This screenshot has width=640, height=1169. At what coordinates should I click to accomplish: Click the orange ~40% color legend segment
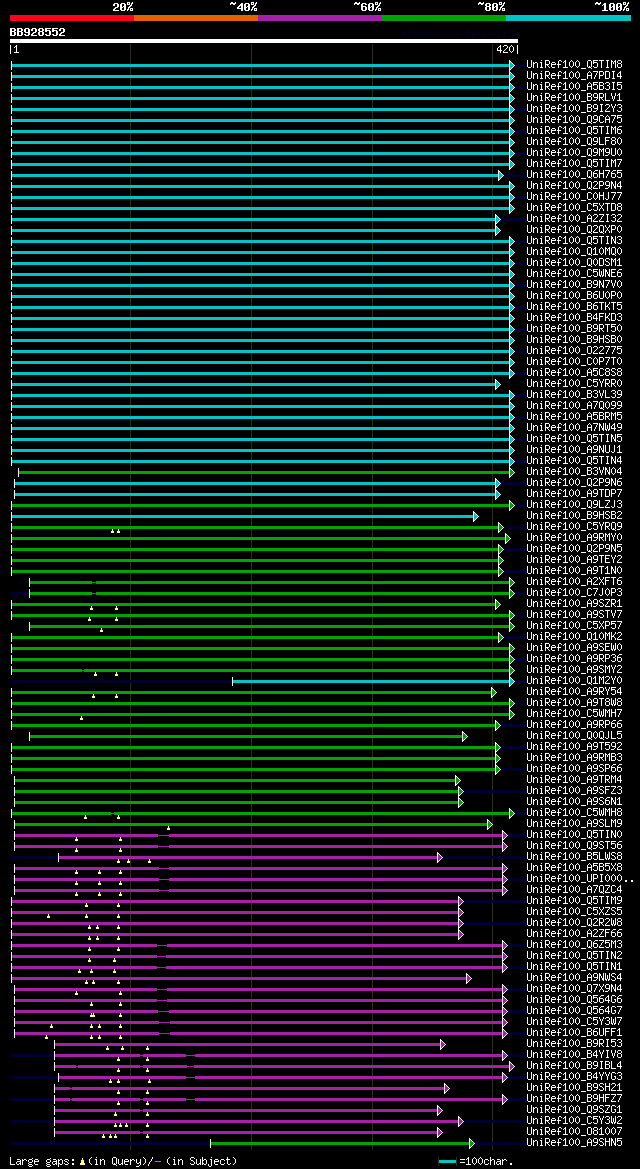tap(196, 17)
